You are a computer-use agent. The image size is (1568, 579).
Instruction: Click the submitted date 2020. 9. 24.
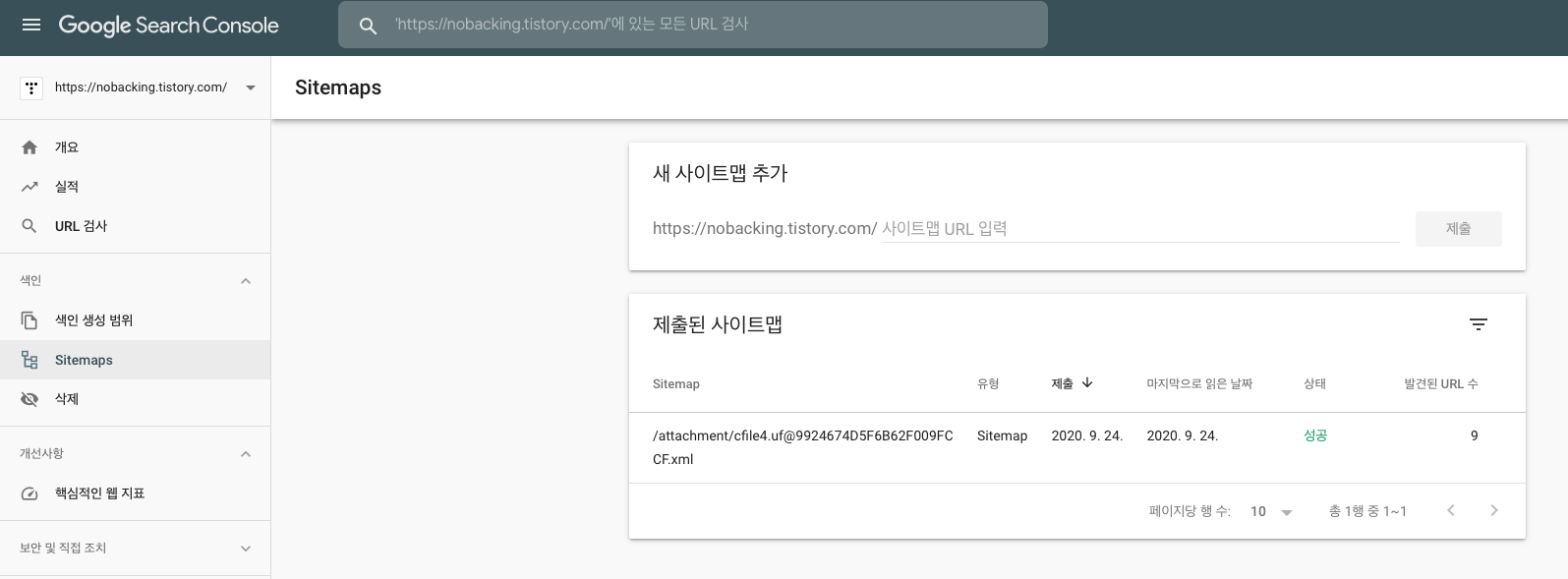1086,435
